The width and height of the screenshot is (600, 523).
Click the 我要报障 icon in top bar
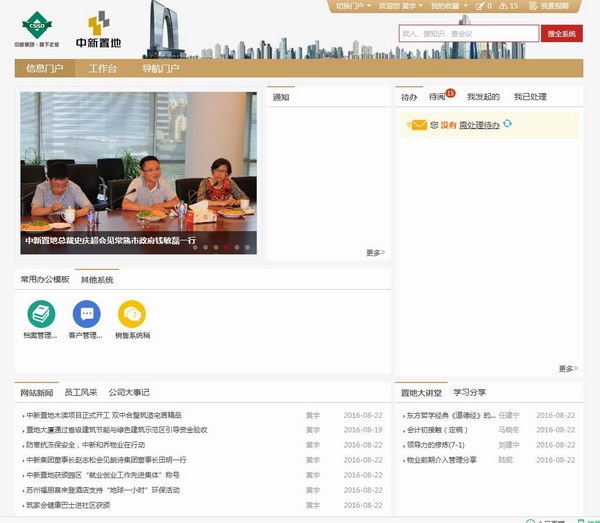click(533, 6)
